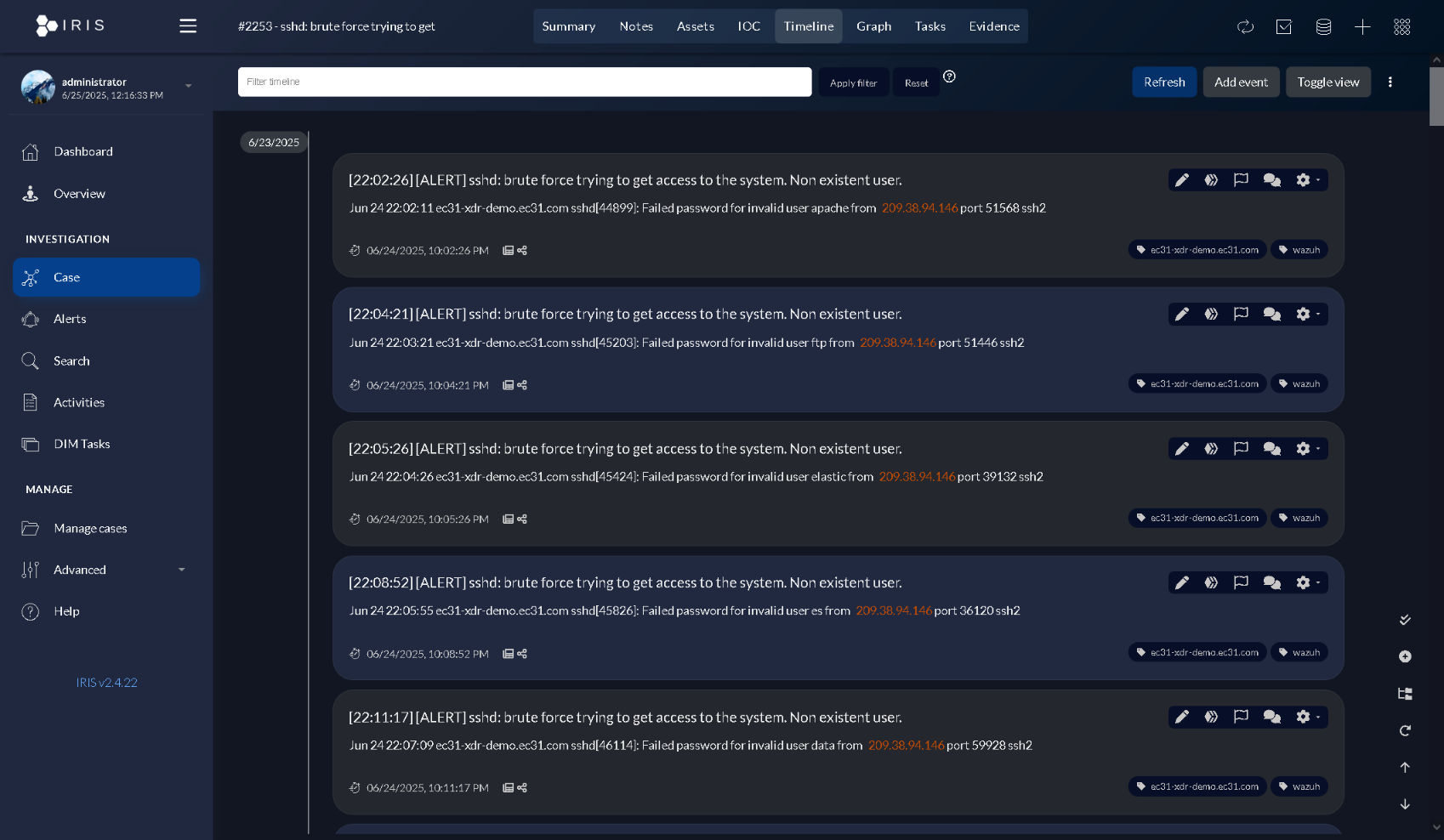The height and width of the screenshot is (840, 1444).
Task: Open gear dropdown of 22:04:21 event
Action: coord(1307,315)
